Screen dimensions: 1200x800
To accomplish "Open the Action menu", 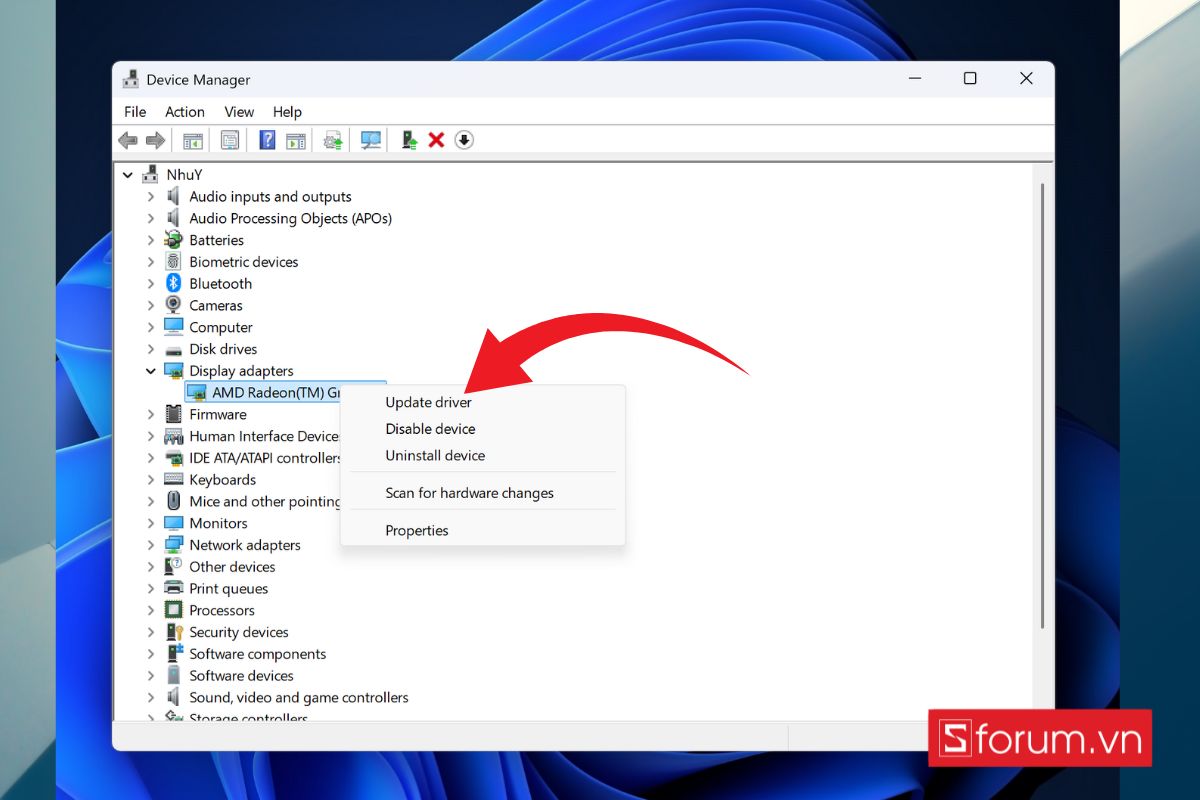I will click(184, 112).
